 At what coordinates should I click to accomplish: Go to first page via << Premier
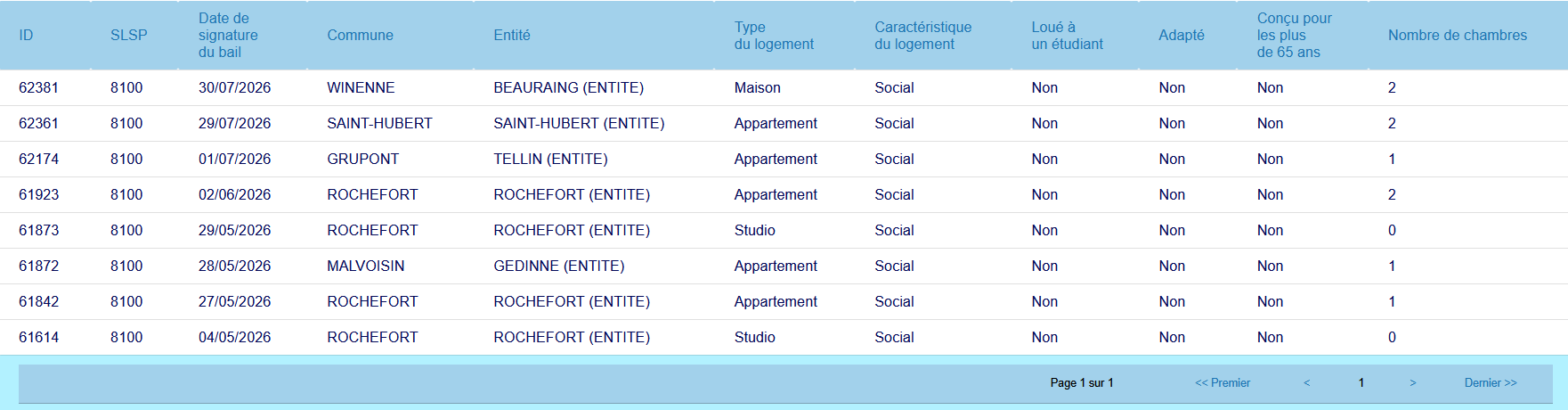(x=1223, y=382)
